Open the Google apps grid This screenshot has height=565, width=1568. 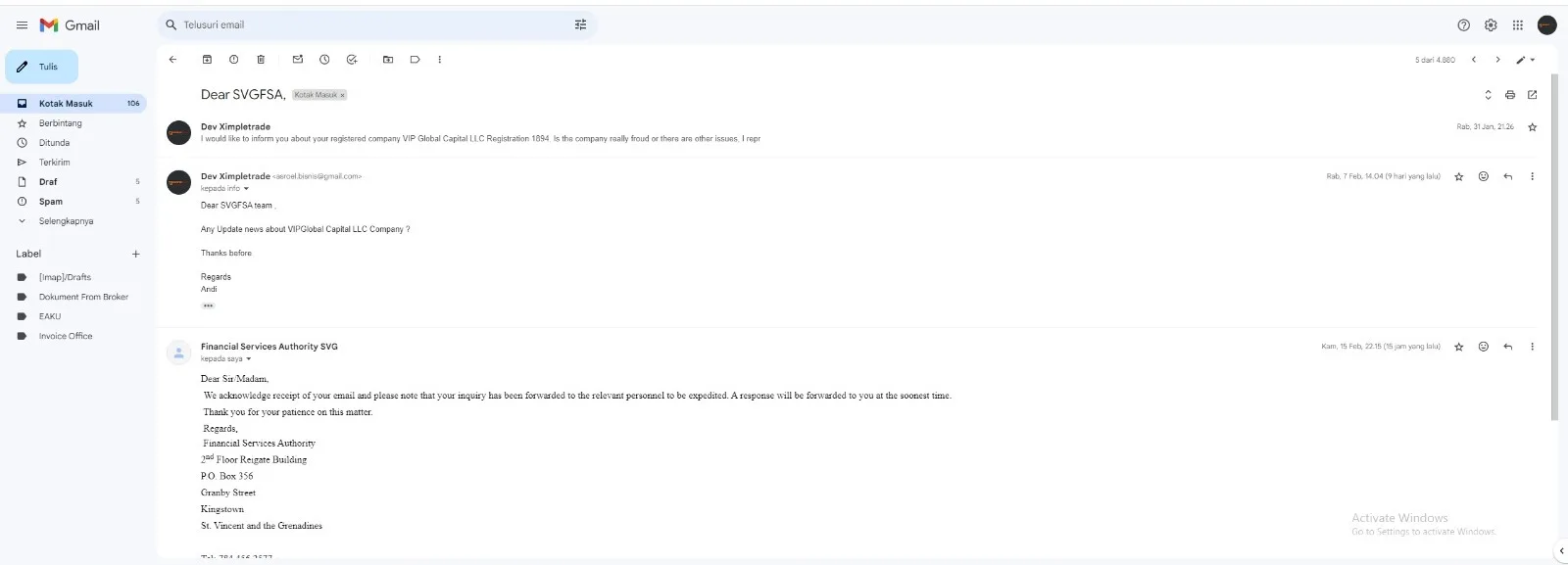[1518, 25]
